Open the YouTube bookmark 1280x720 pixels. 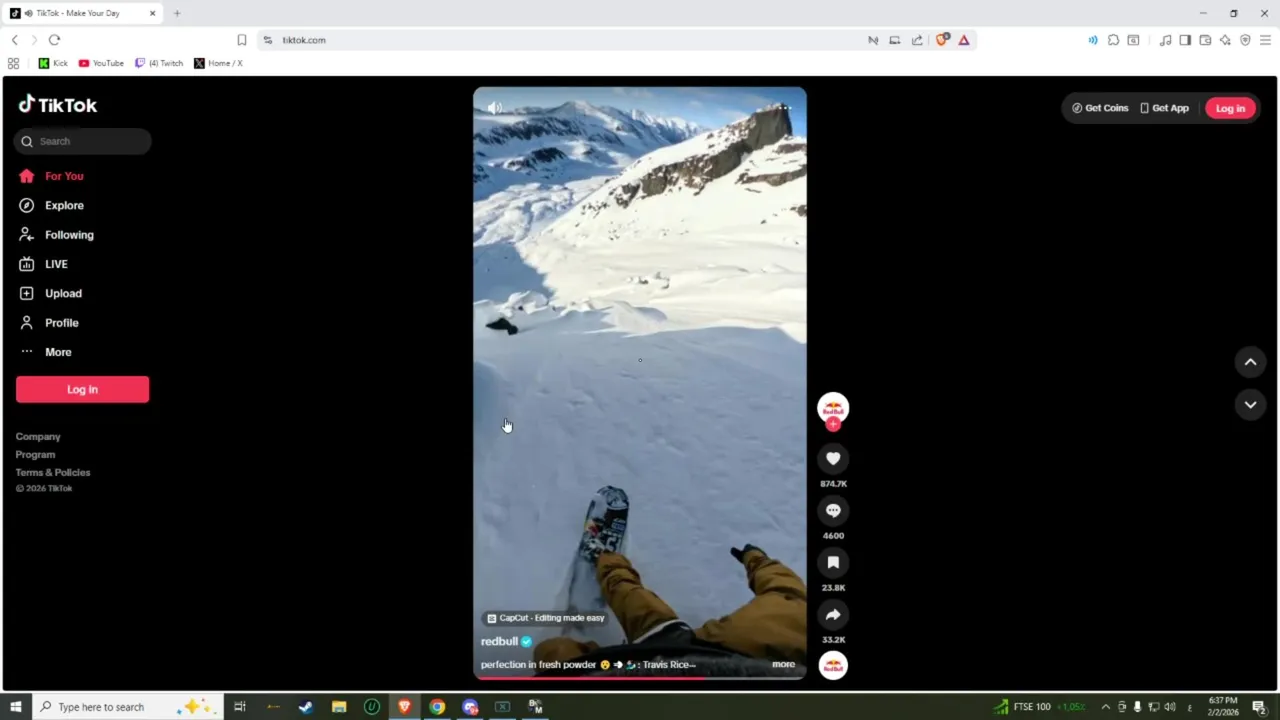(x=101, y=63)
